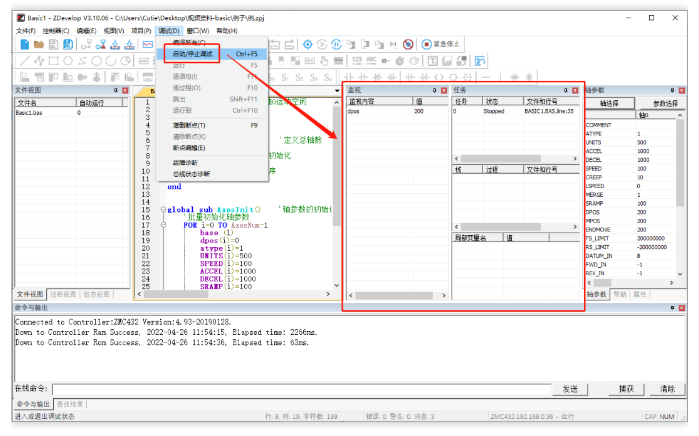The height and width of the screenshot is (436, 699).
Task: Click the S3 toolbar icon
Action: click(x=314, y=78)
